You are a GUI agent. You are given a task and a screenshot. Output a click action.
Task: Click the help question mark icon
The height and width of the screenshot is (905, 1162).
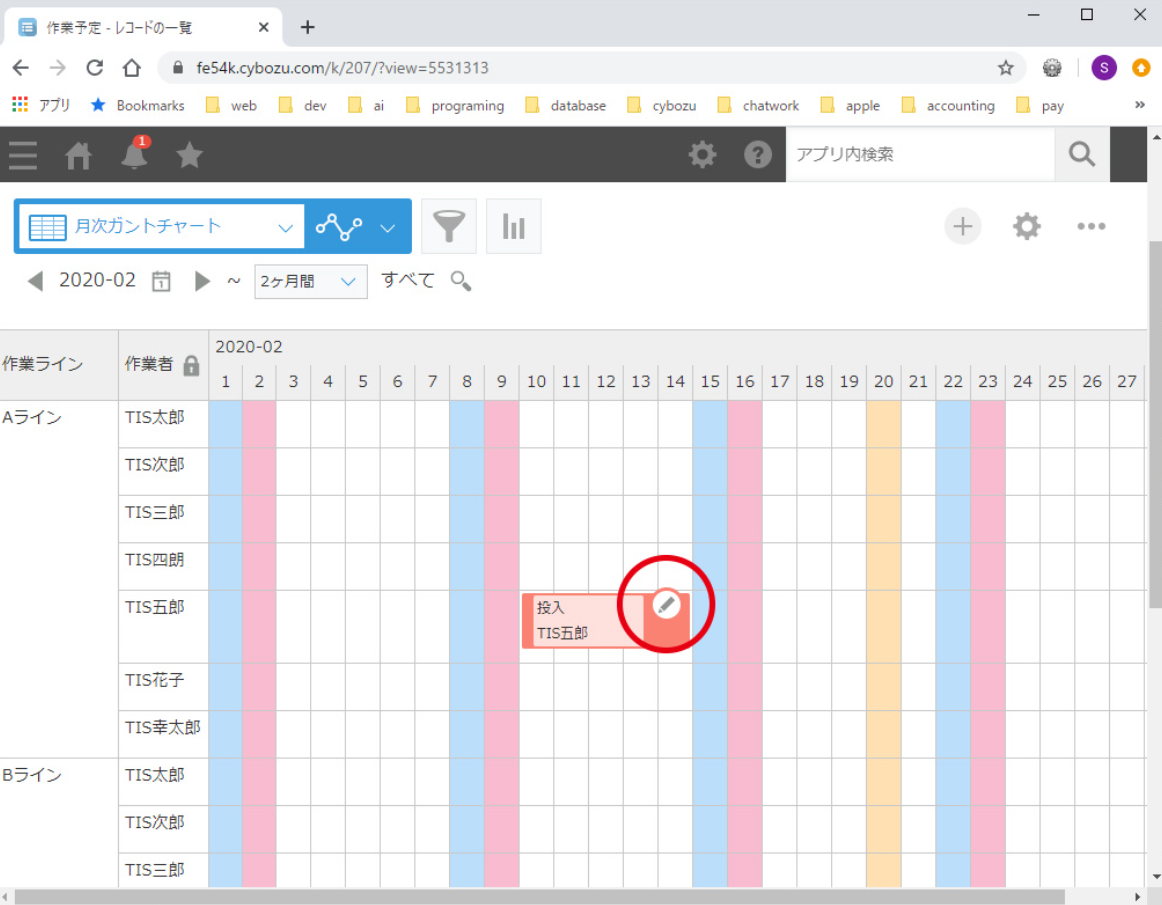[x=757, y=154]
